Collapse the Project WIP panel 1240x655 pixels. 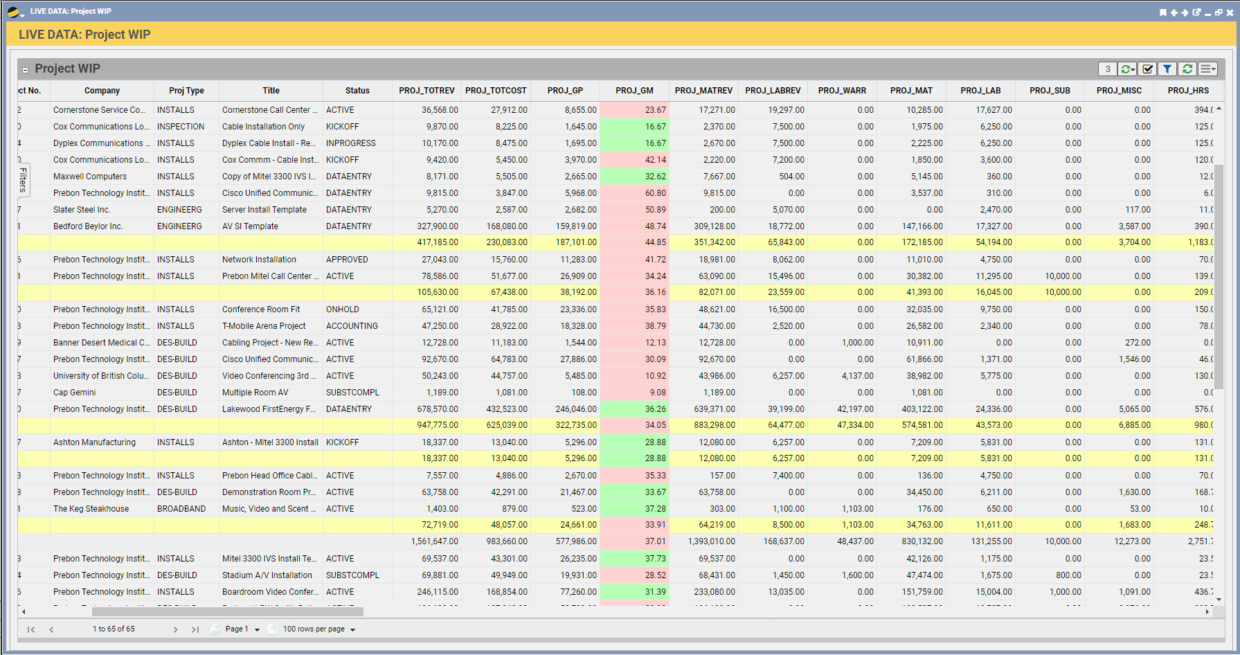[x=25, y=70]
